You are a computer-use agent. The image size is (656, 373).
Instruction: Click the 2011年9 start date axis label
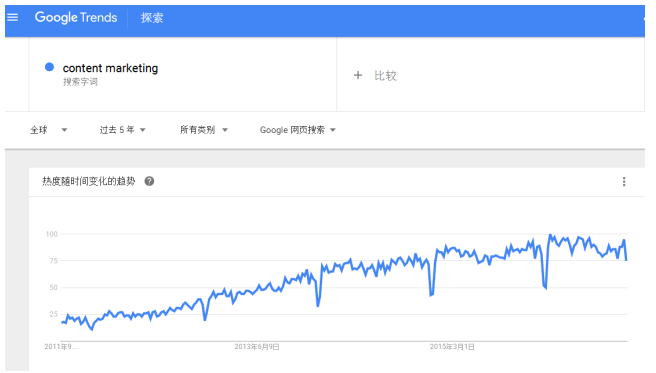click(61, 347)
